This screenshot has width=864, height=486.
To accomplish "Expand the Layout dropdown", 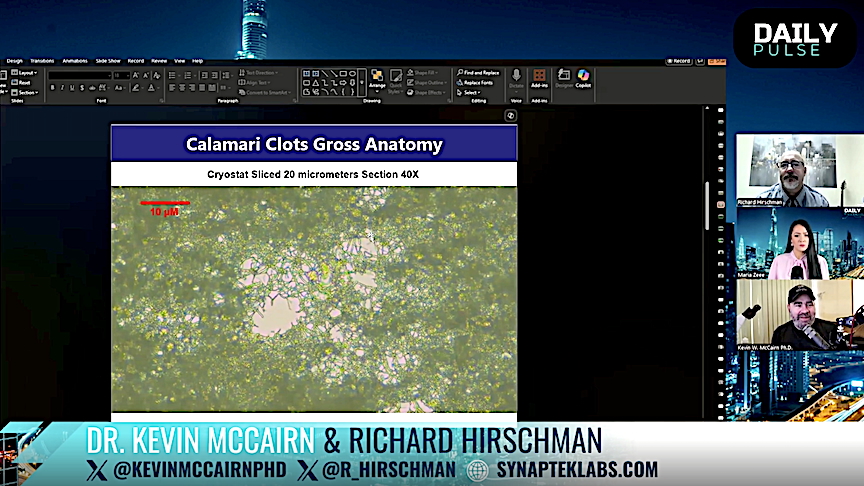I will click(25, 73).
